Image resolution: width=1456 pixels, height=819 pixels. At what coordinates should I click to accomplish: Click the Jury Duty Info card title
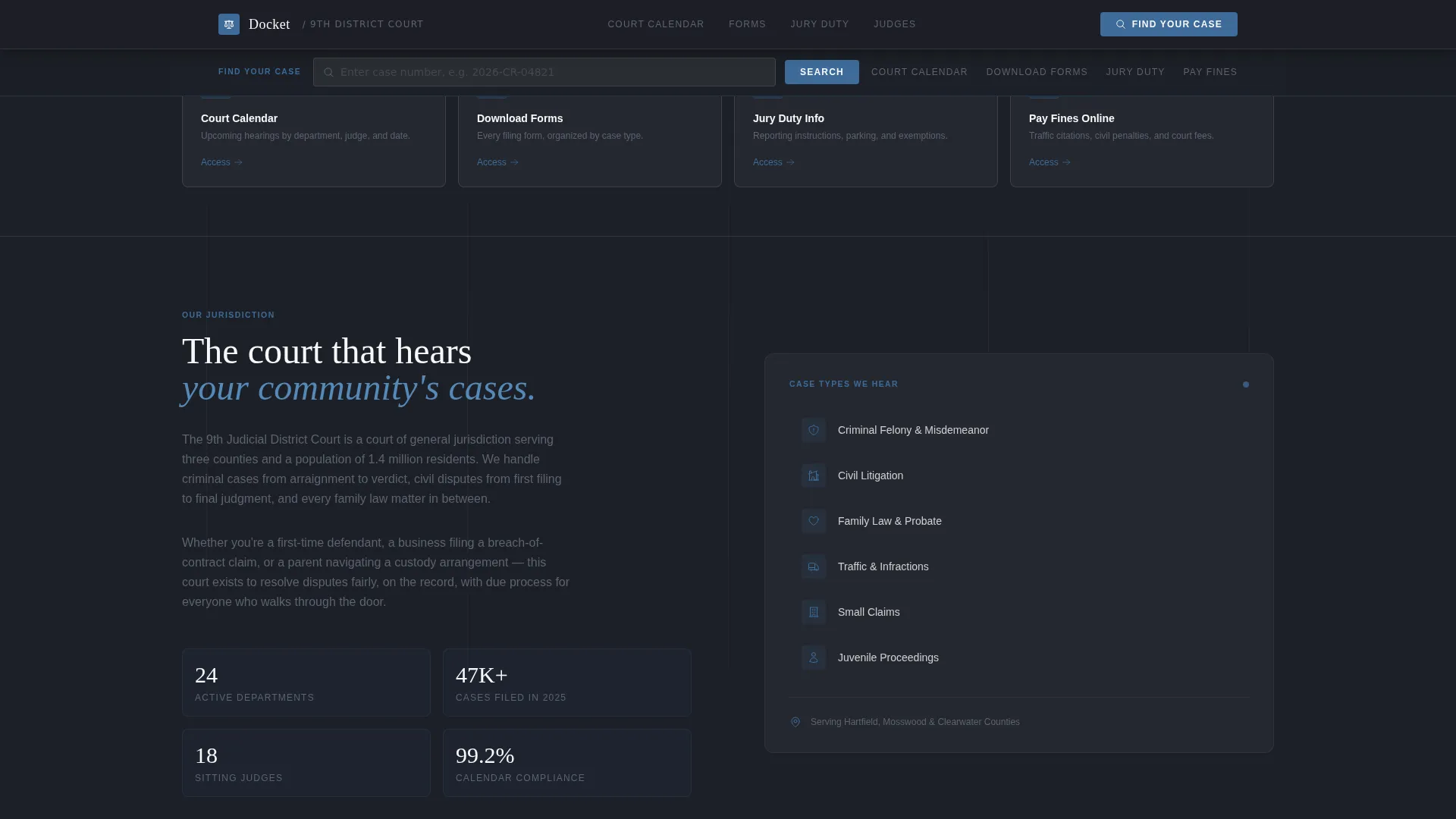click(x=789, y=118)
